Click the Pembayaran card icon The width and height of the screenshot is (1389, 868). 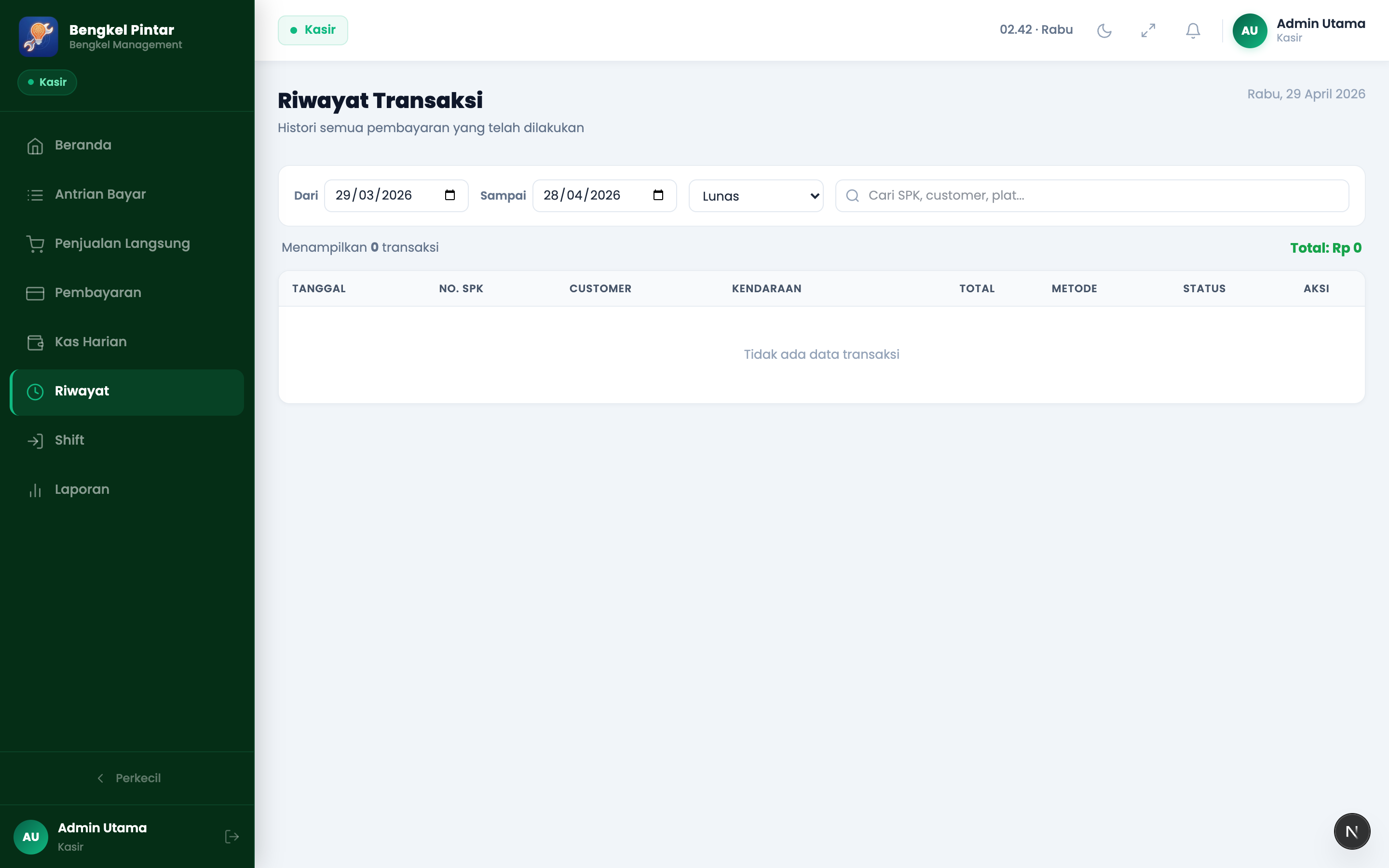click(x=35, y=293)
